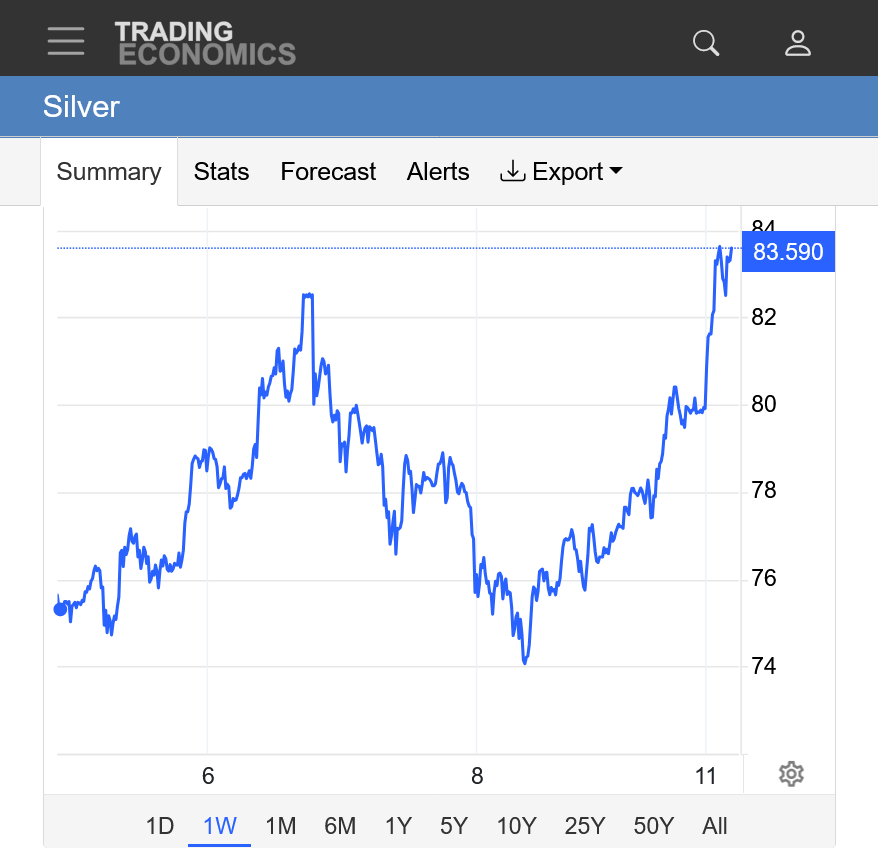The image size is (878, 864).
Task: Open chart settings gear icon
Action: [791, 773]
